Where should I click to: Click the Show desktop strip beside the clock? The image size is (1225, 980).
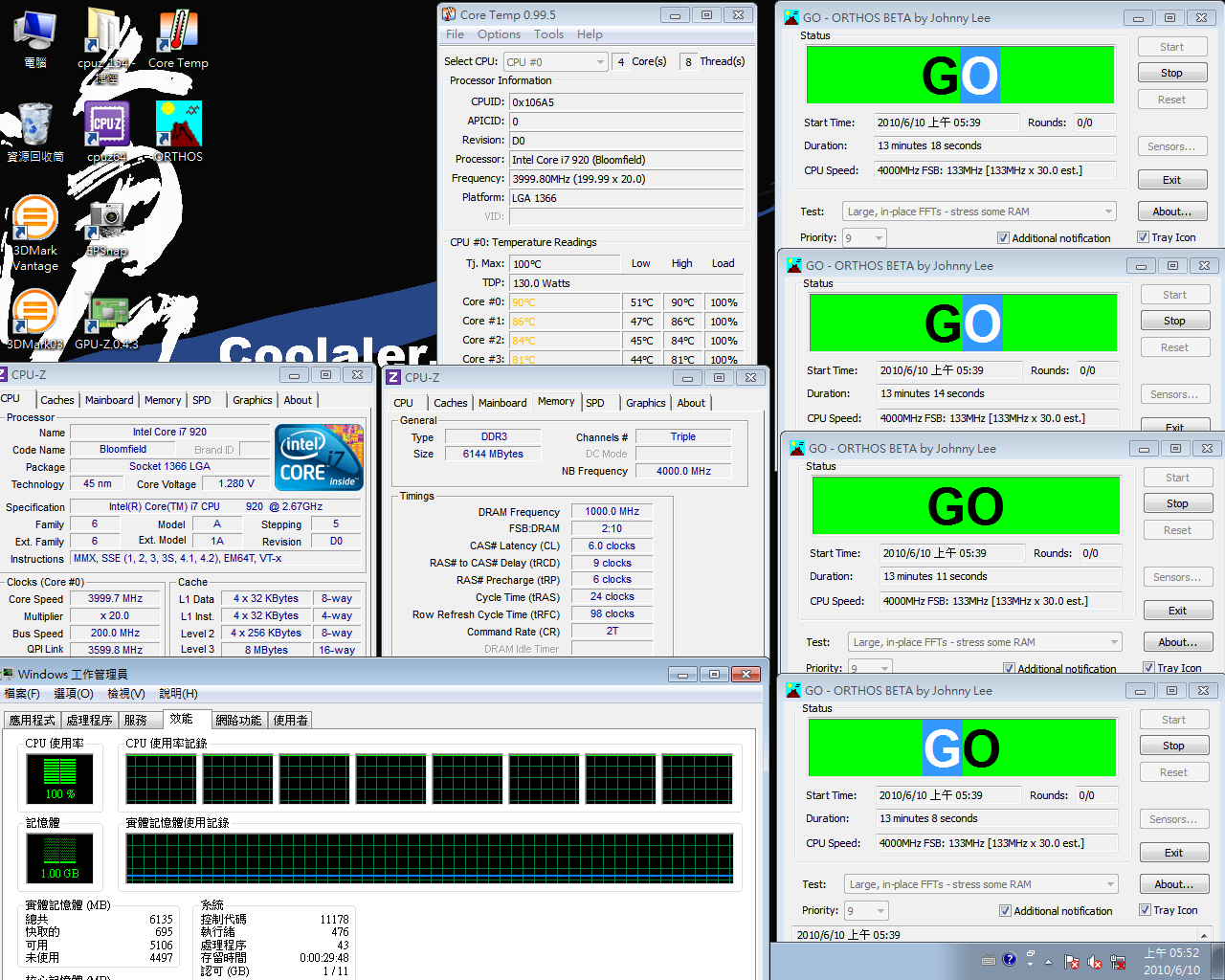1218,962
